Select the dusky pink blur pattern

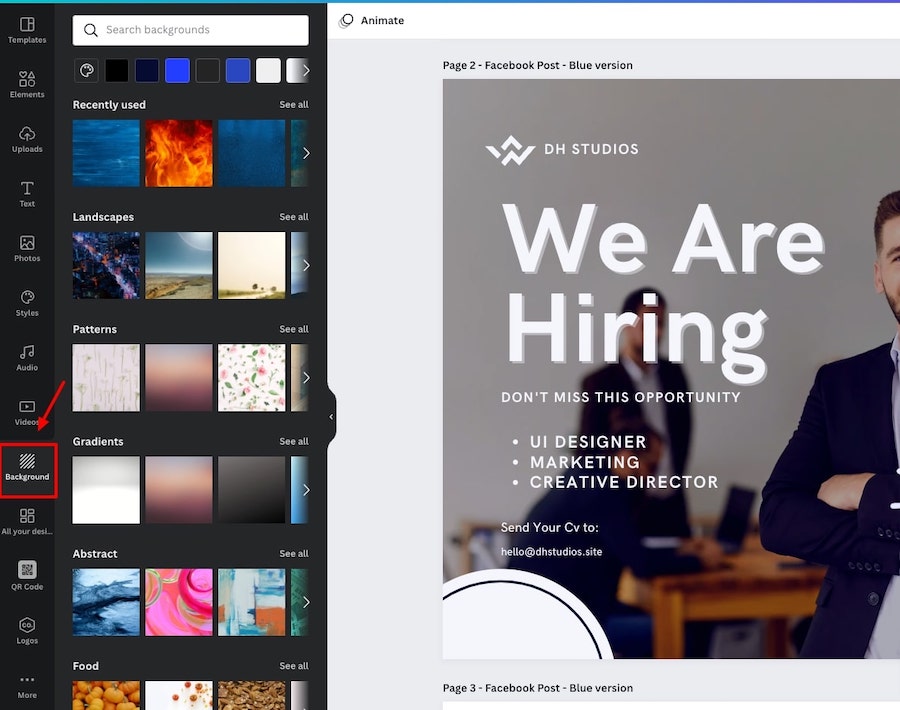(x=179, y=378)
